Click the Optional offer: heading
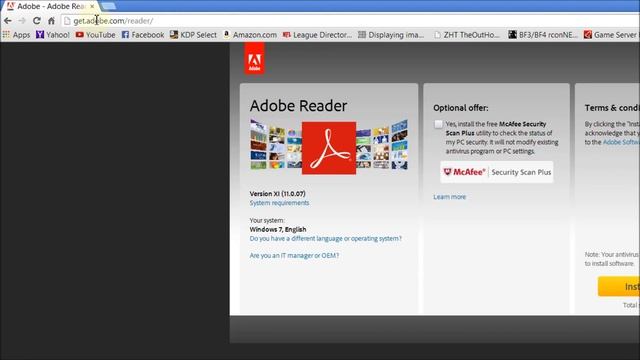This screenshot has width=640, height=360. [461, 108]
